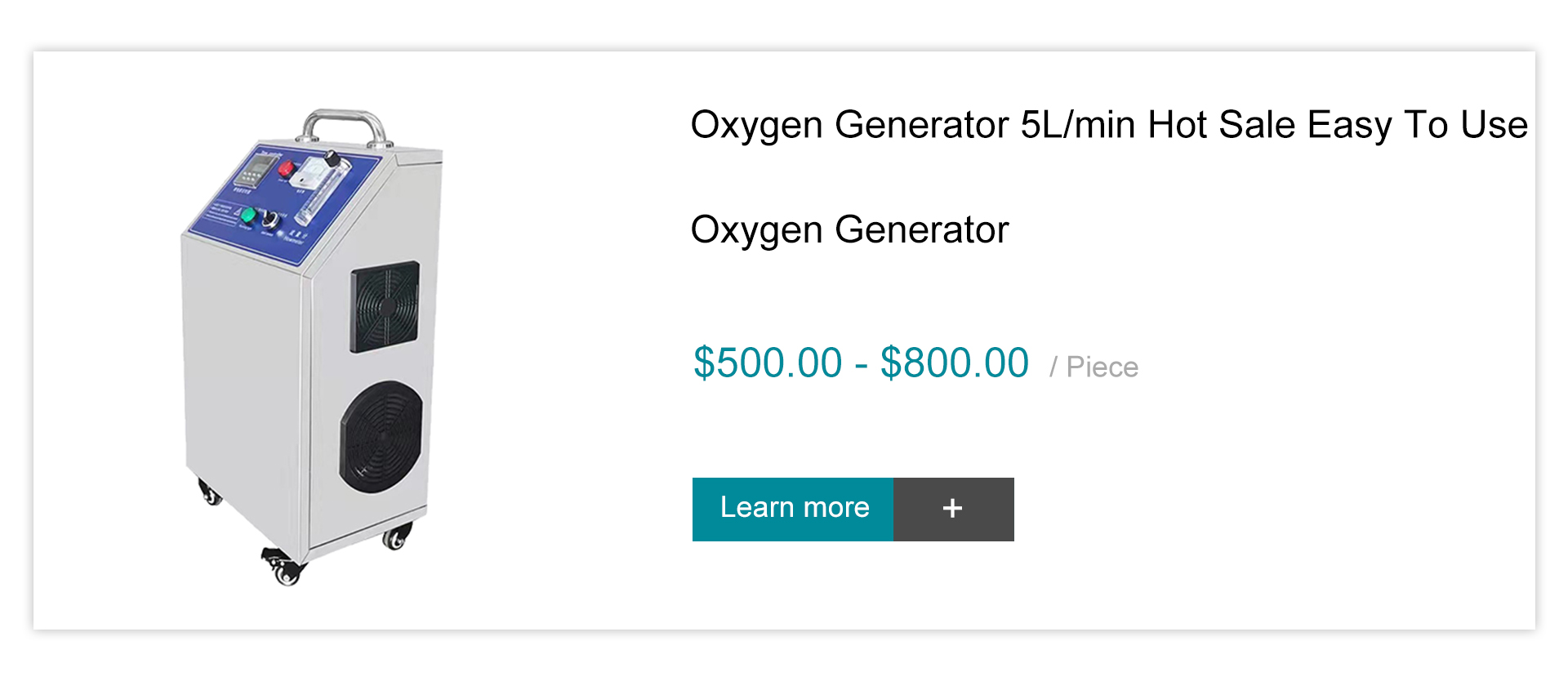This screenshot has height=681, width=1568.
Task: Click the green button on control panel
Action: click(x=248, y=216)
